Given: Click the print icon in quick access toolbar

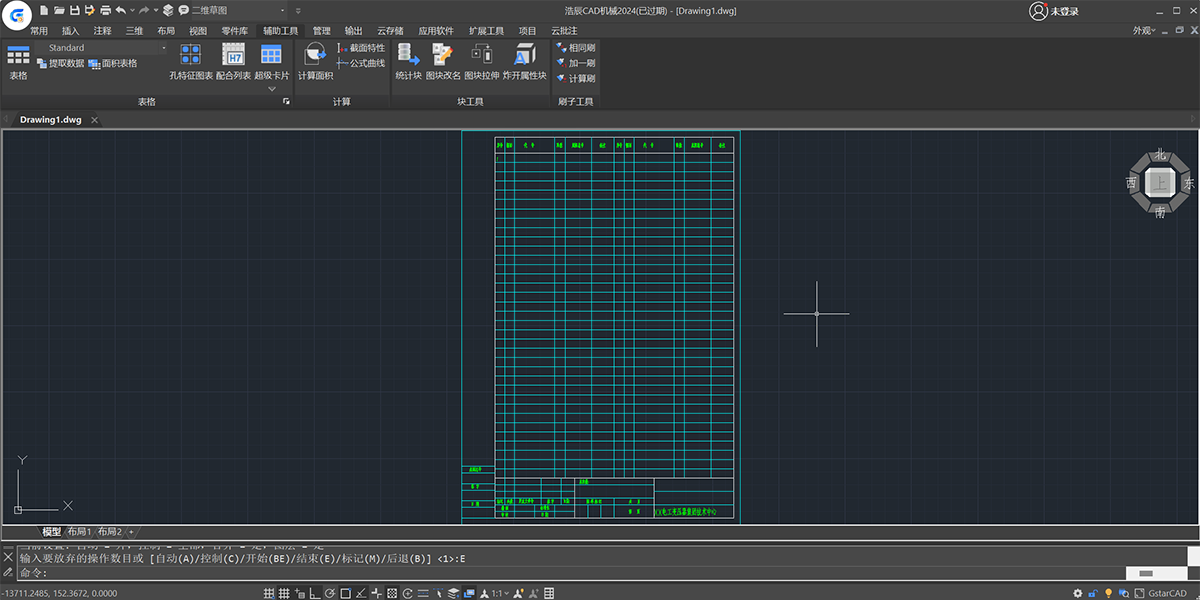Looking at the screenshot, I should click(x=105, y=10).
